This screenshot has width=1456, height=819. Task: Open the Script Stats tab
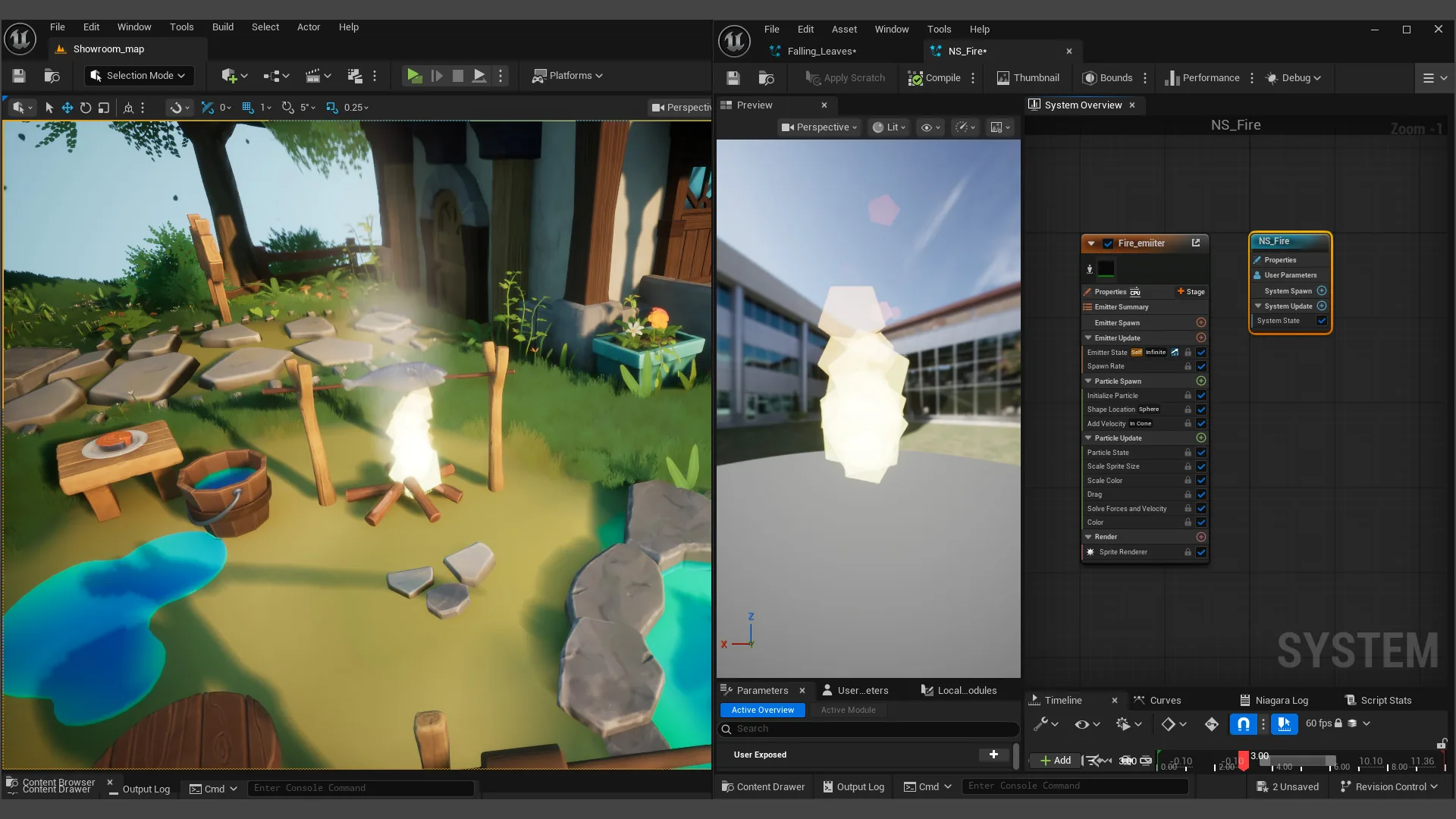click(x=1378, y=701)
